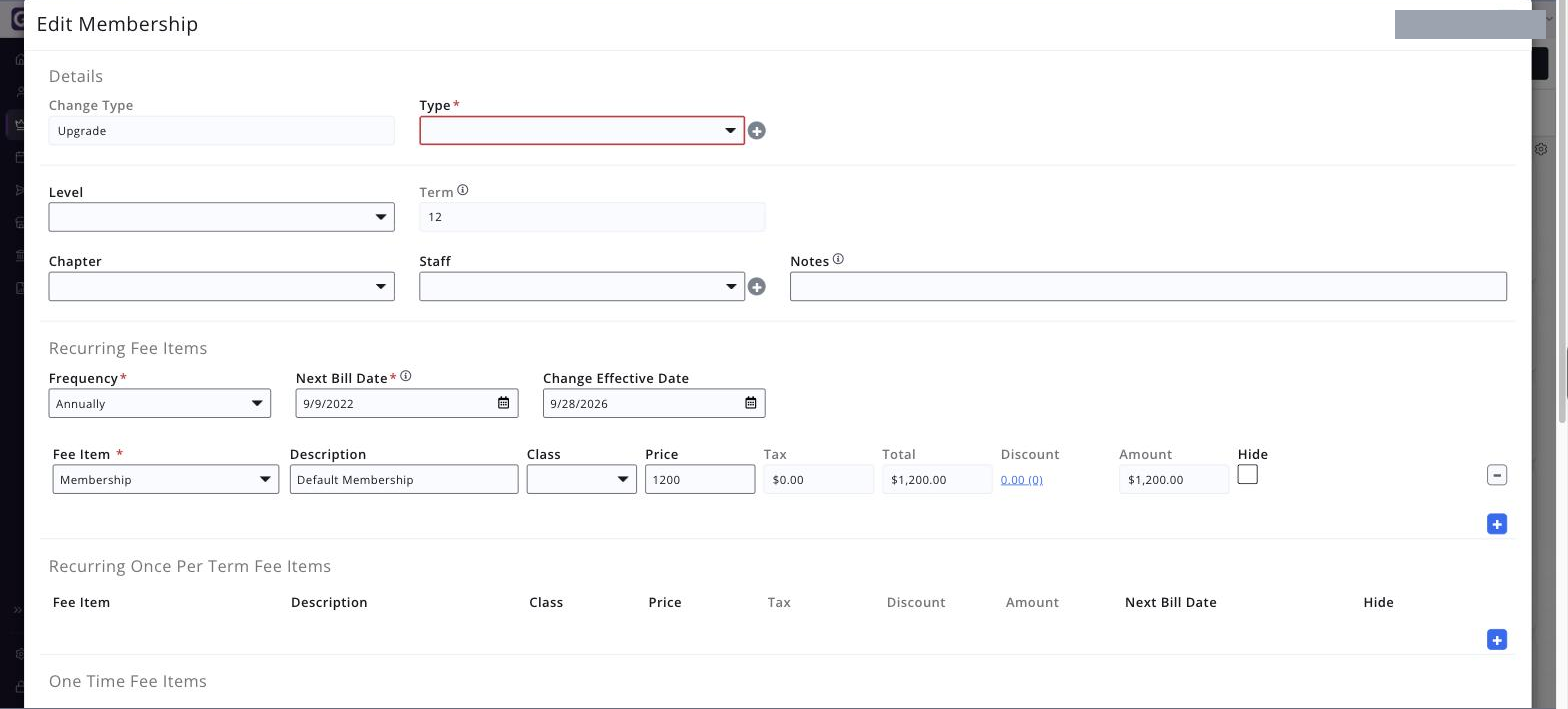Click the Tax field showing $0.00

coord(819,479)
